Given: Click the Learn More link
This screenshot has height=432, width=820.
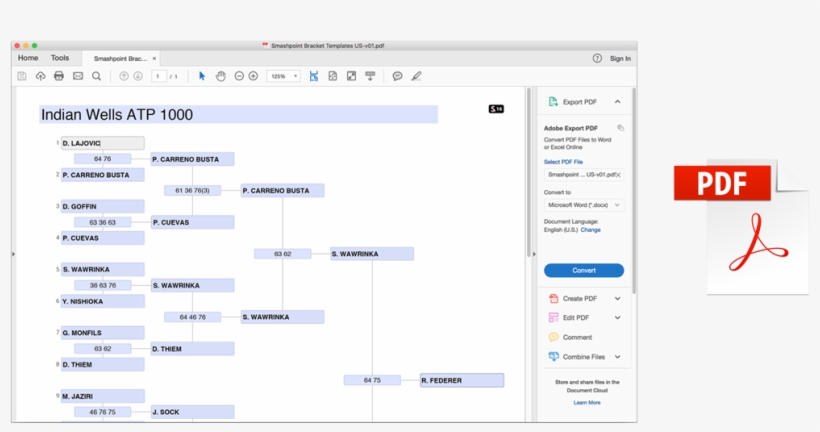Looking at the screenshot, I should pos(587,402).
